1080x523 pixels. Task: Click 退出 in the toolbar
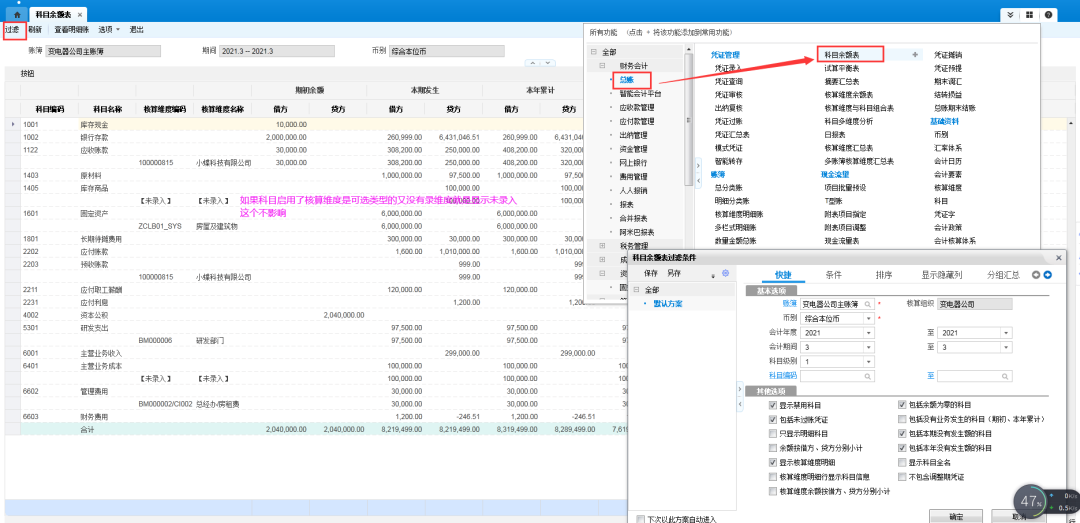pyautogui.click(x=136, y=30)
